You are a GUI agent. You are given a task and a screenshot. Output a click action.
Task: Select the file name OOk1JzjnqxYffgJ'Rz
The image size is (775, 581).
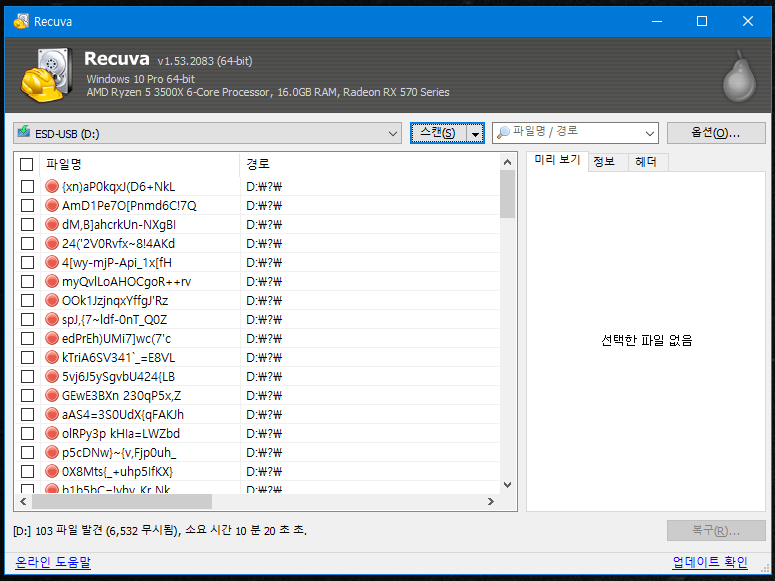pyautogui.click(x=115, y=301)
